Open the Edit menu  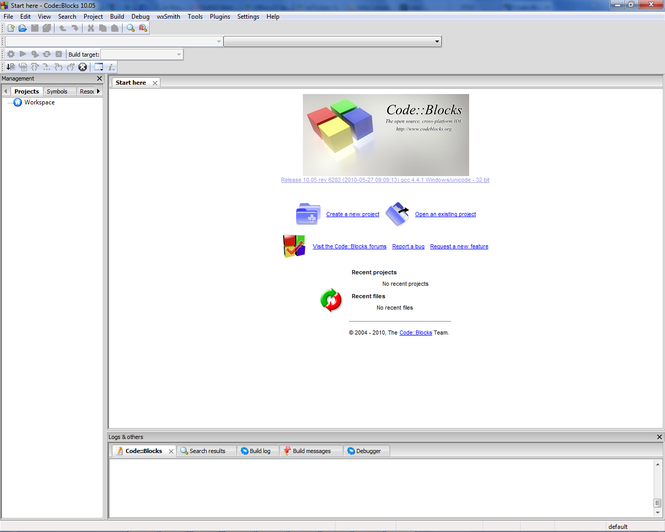pyautogui.click(x=25, y=17)
